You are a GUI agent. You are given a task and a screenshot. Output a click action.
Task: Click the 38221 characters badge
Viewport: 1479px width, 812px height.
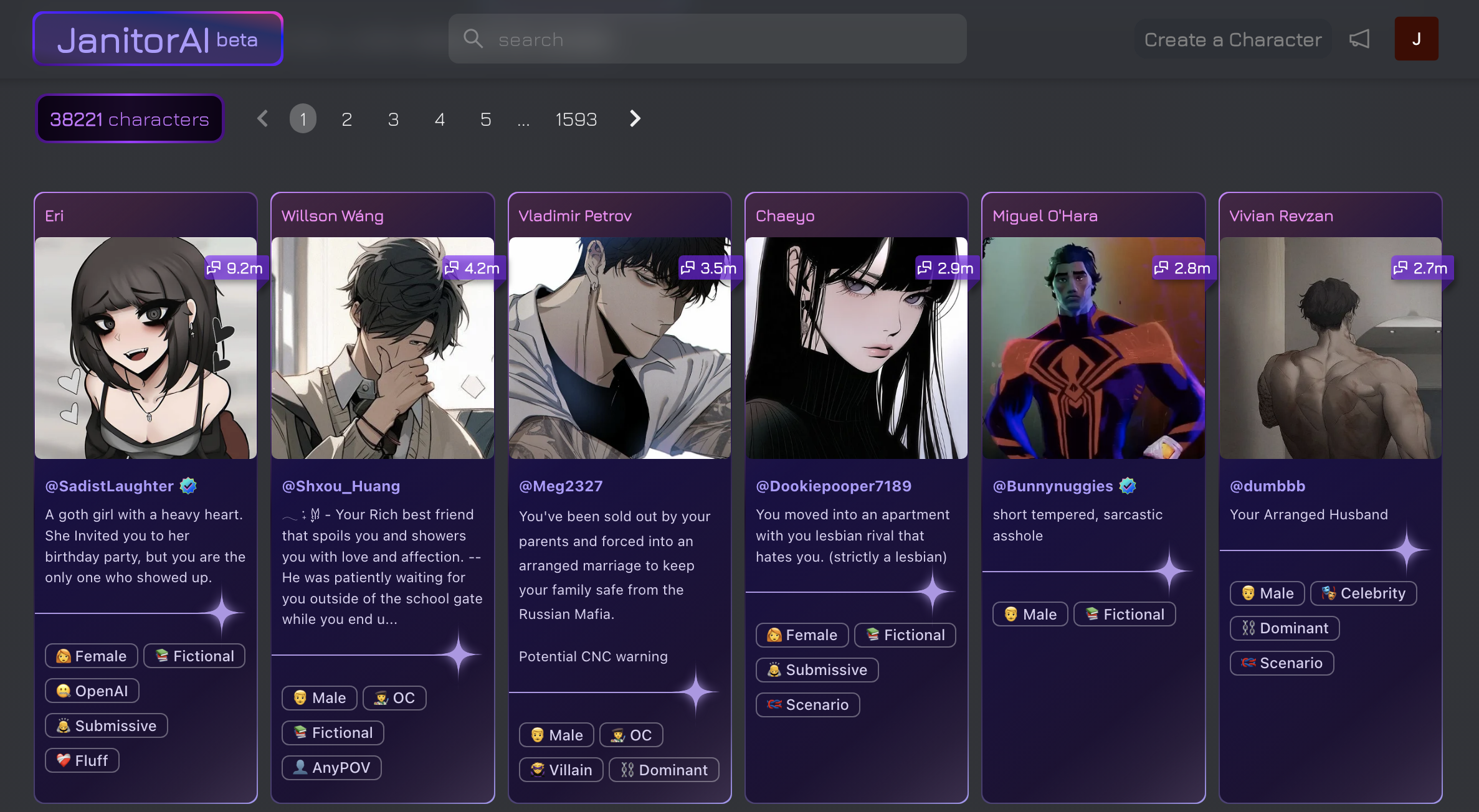130,118
